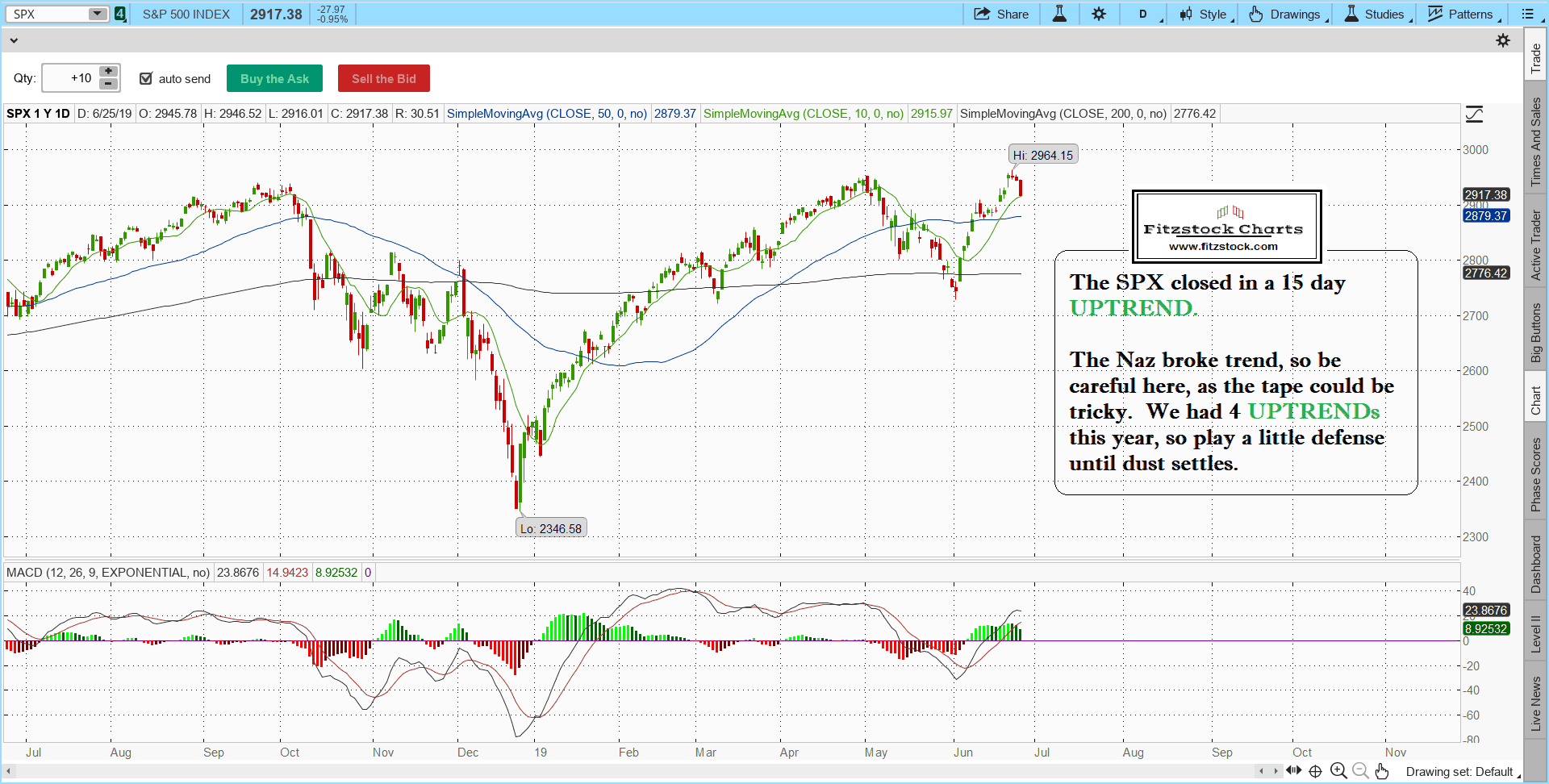Screen dimensions: 1549x784
Task: Click the zoom in magnifier icon
Action: coord(1338,771)
